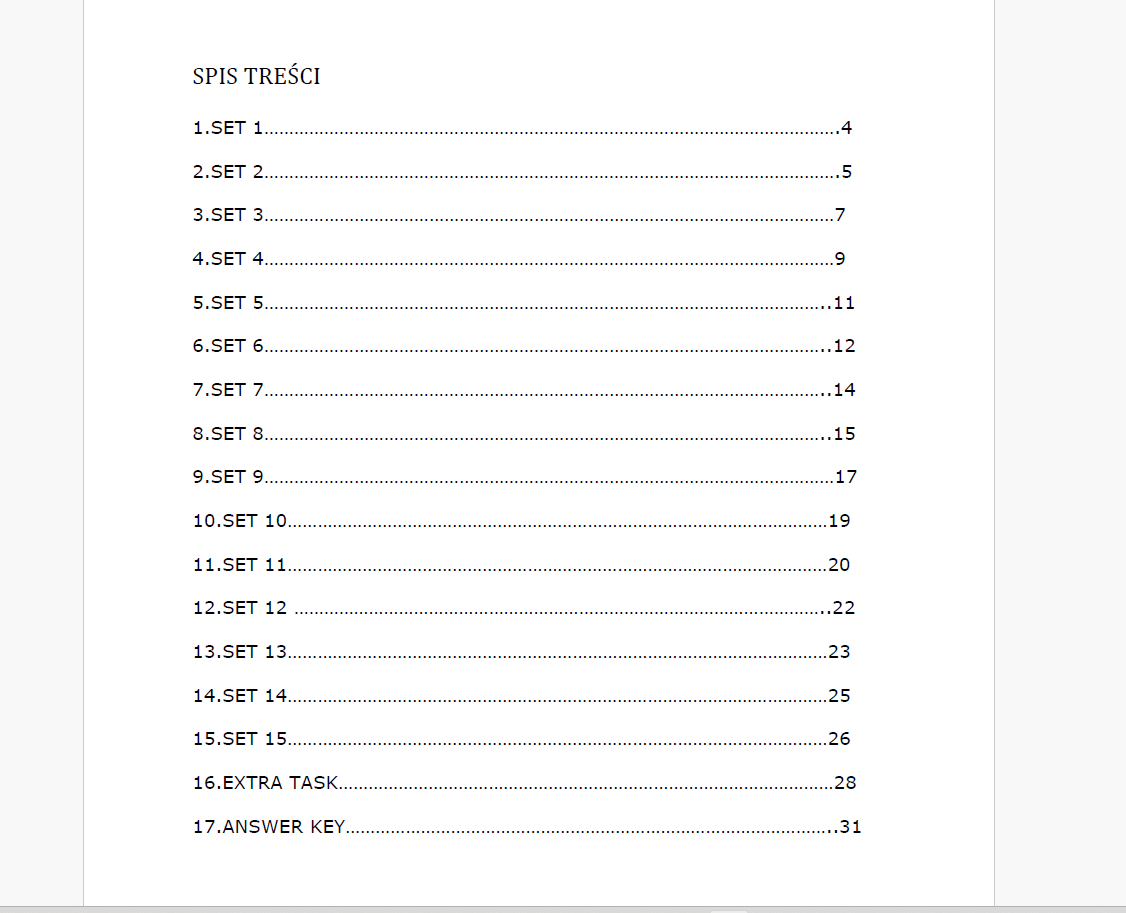The image size is (1126, 913).
Task: Open the SET 1 contents entry
Action: coord(228,128)
